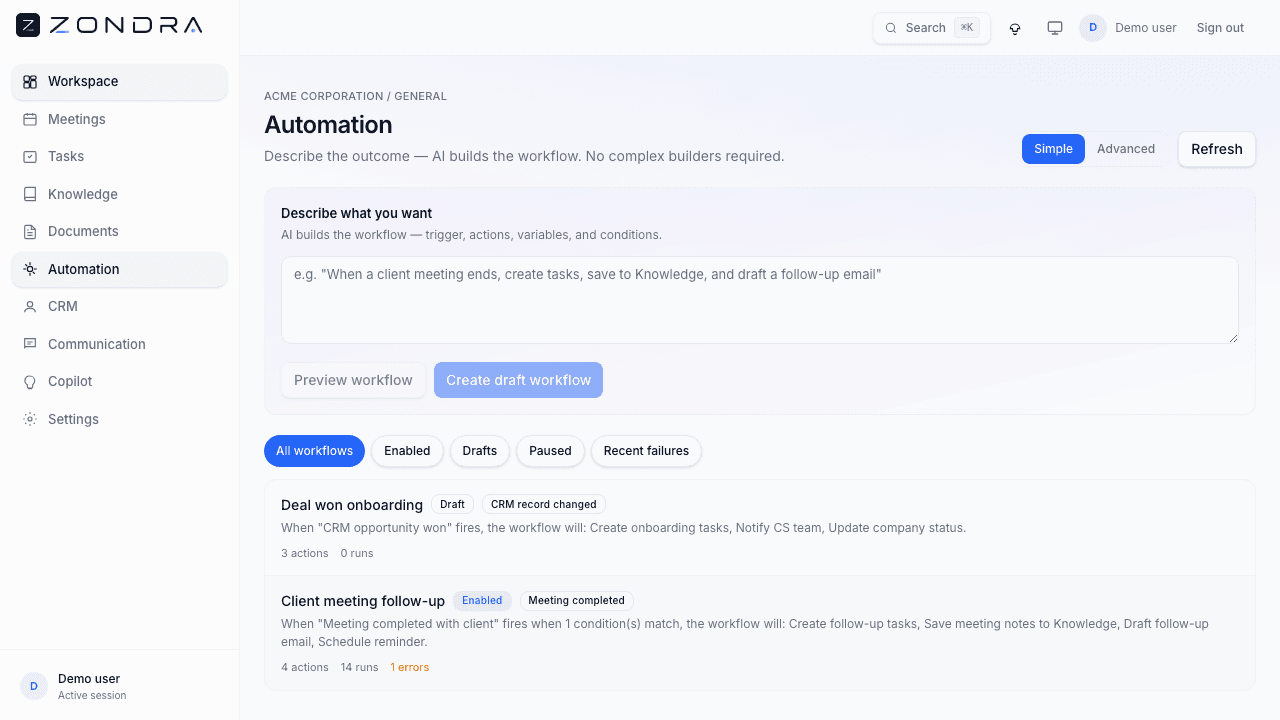The image size is (1280, 720).
Task: Click the ACME CORPORATION / GENERAL breadcrumb
Action: 355,97
